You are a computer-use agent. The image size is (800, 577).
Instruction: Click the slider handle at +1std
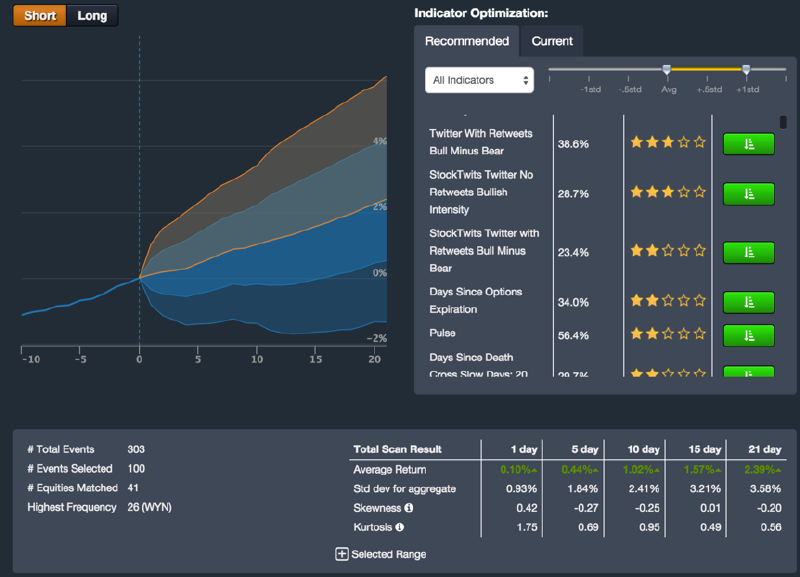click(x=746, y=69)
